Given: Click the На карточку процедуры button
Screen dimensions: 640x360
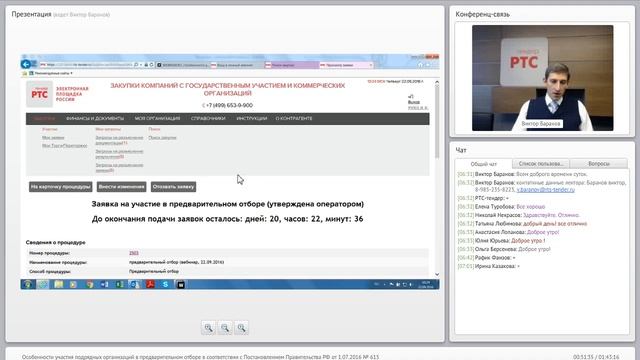Looking at the screenshot, I should (61, 187).
